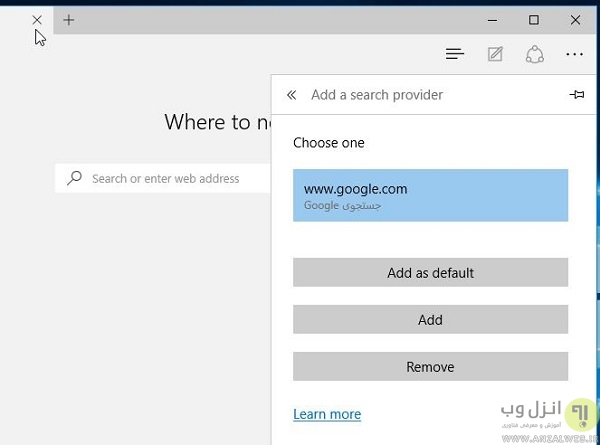Open the More actions ellipsis menu

(574, 54)
